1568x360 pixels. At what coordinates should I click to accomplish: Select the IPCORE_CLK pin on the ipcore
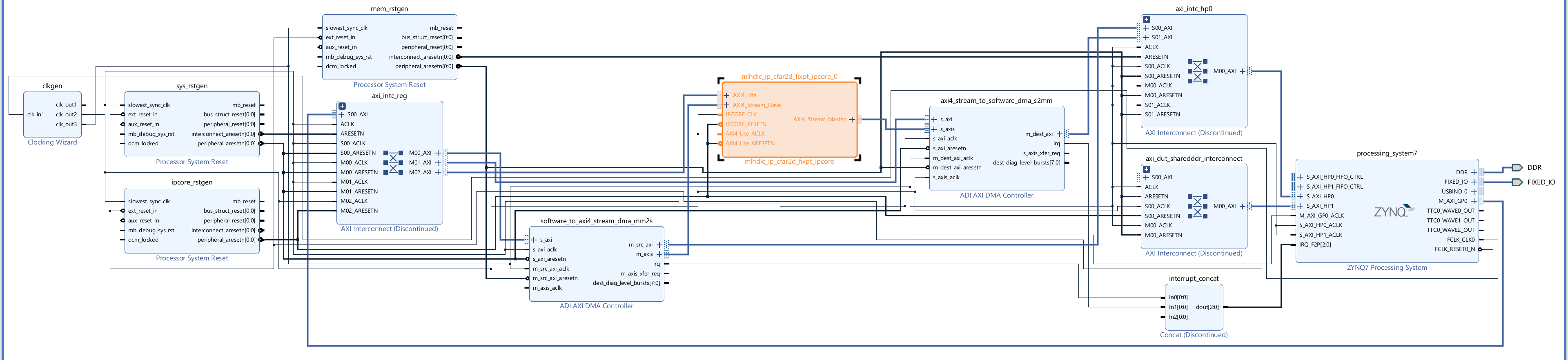741,114
